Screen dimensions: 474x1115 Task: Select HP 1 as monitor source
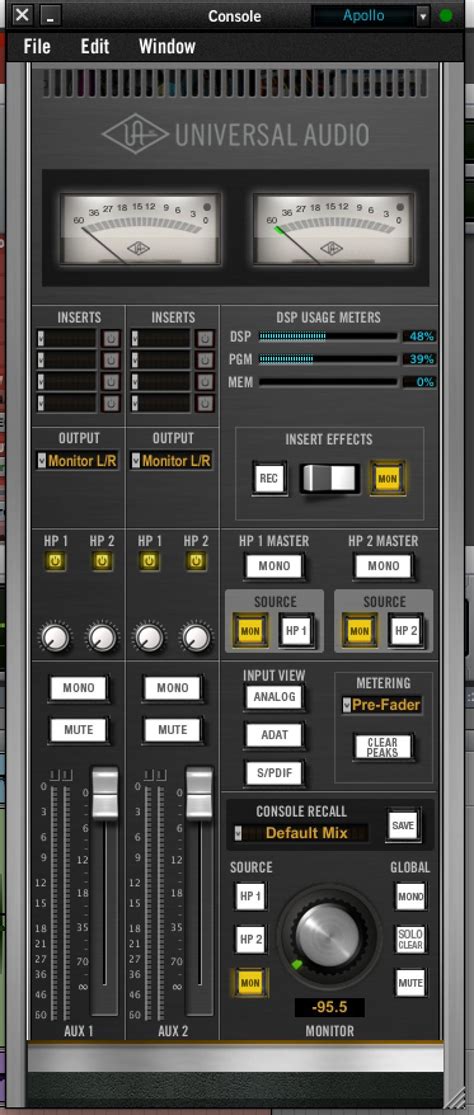coord(251,896)
